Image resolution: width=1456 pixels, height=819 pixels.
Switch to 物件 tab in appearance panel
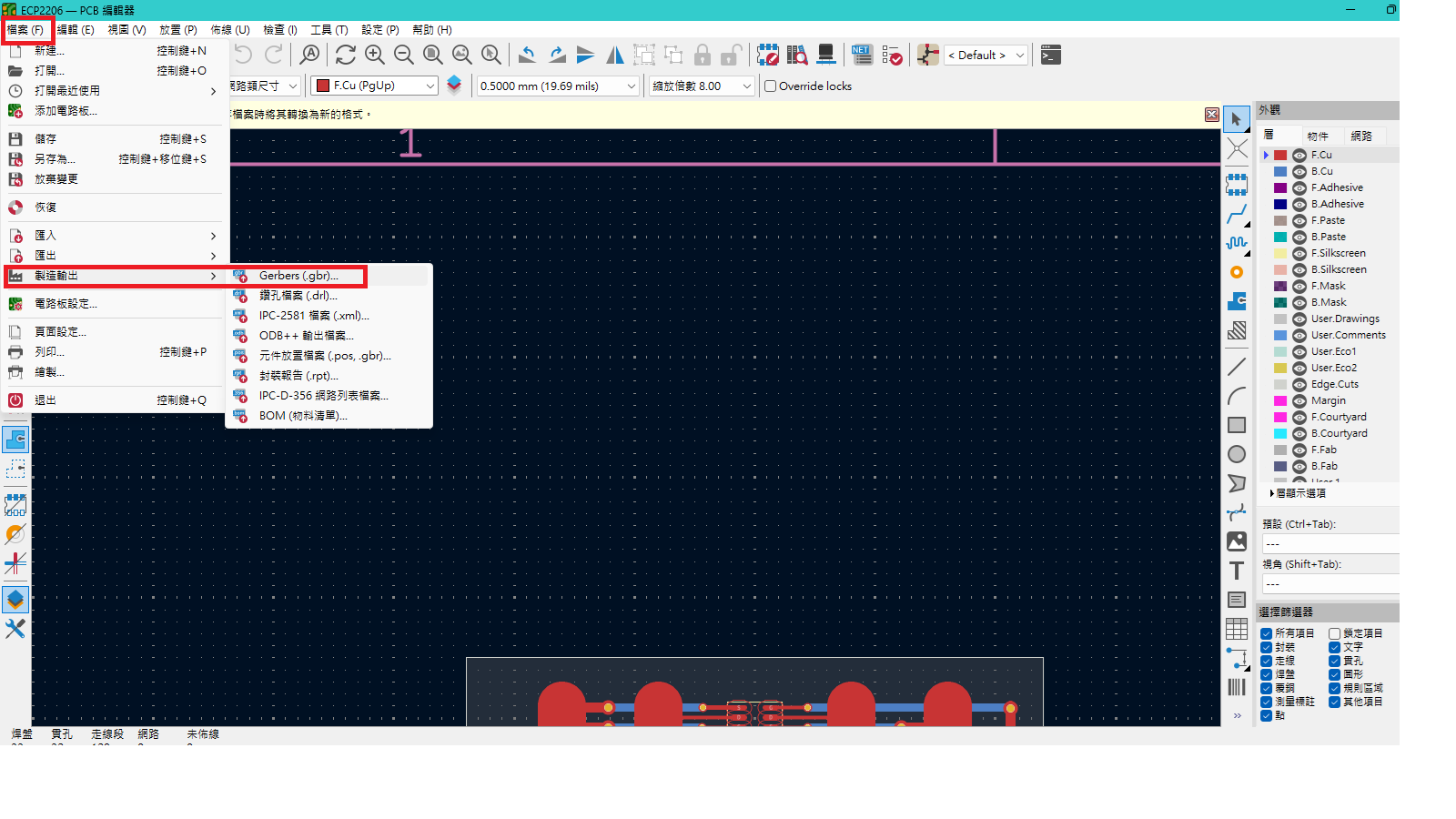click(x=1318, y=136)
